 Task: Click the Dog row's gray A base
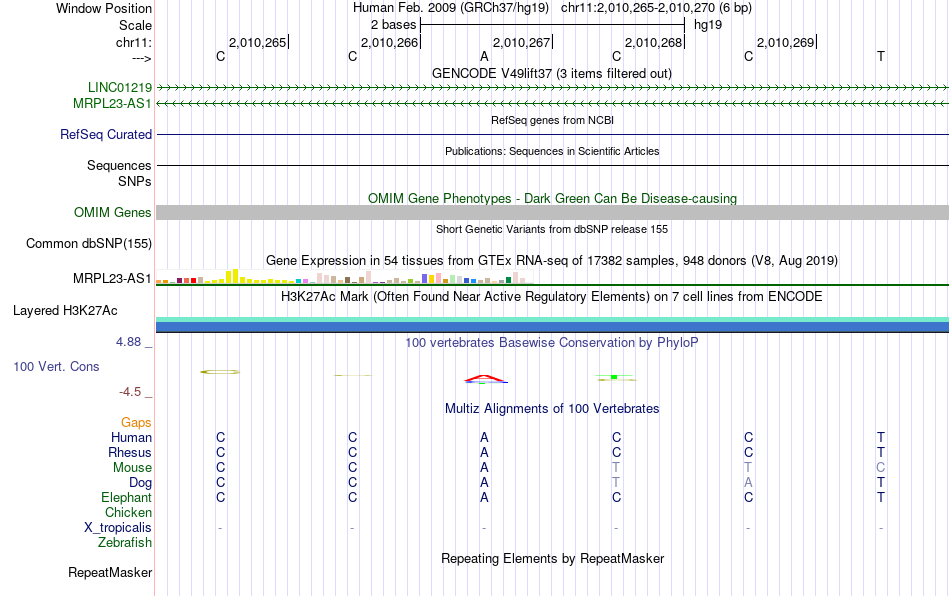(x=748, y=483)
